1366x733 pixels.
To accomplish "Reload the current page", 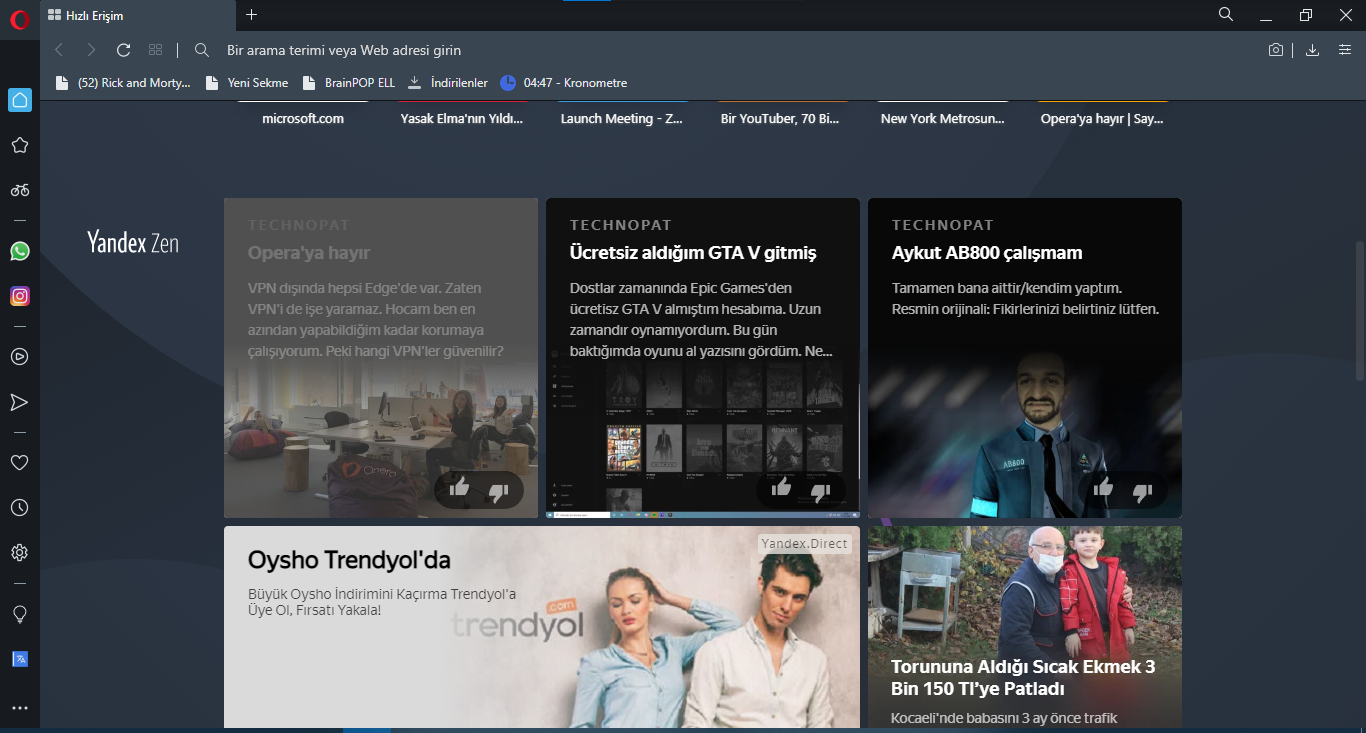I will pos(123,50).
